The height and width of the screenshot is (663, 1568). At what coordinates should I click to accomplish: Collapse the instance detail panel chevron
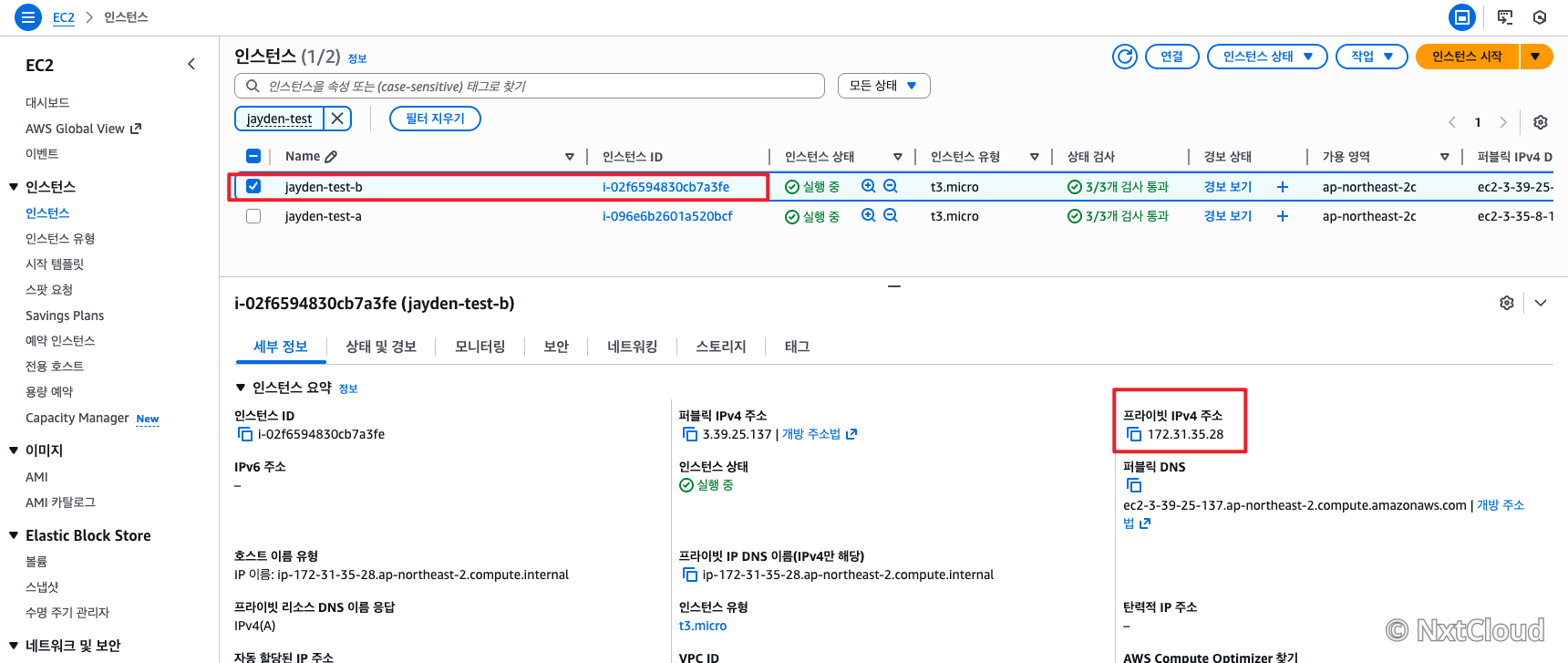coord(1541,303)
